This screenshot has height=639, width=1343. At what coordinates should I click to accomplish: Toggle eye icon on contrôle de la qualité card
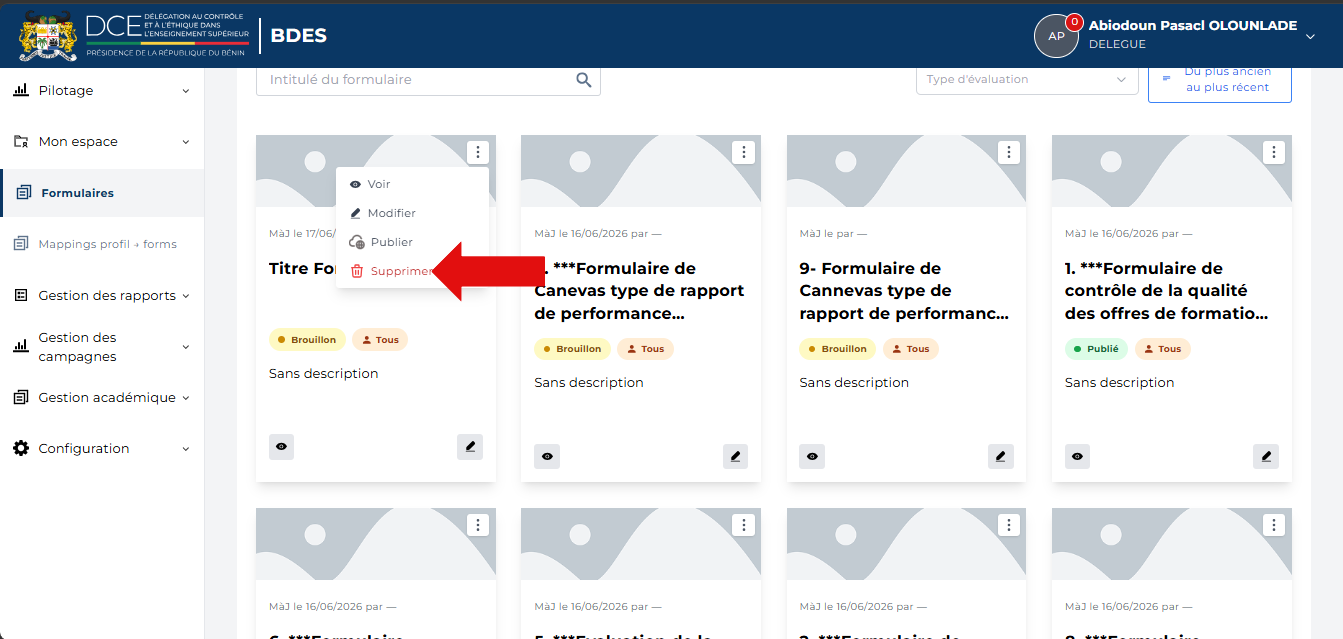pyautogui.click(x=1077, y=456)
